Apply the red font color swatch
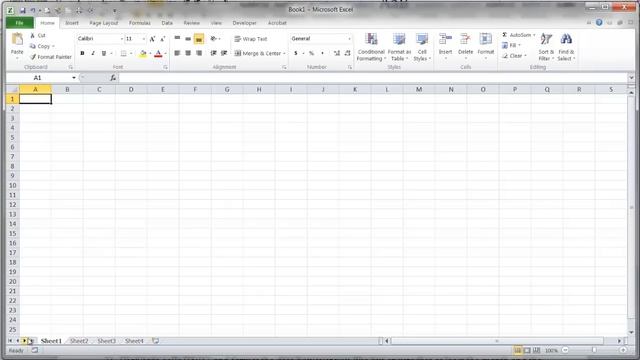 click(158, 53)
